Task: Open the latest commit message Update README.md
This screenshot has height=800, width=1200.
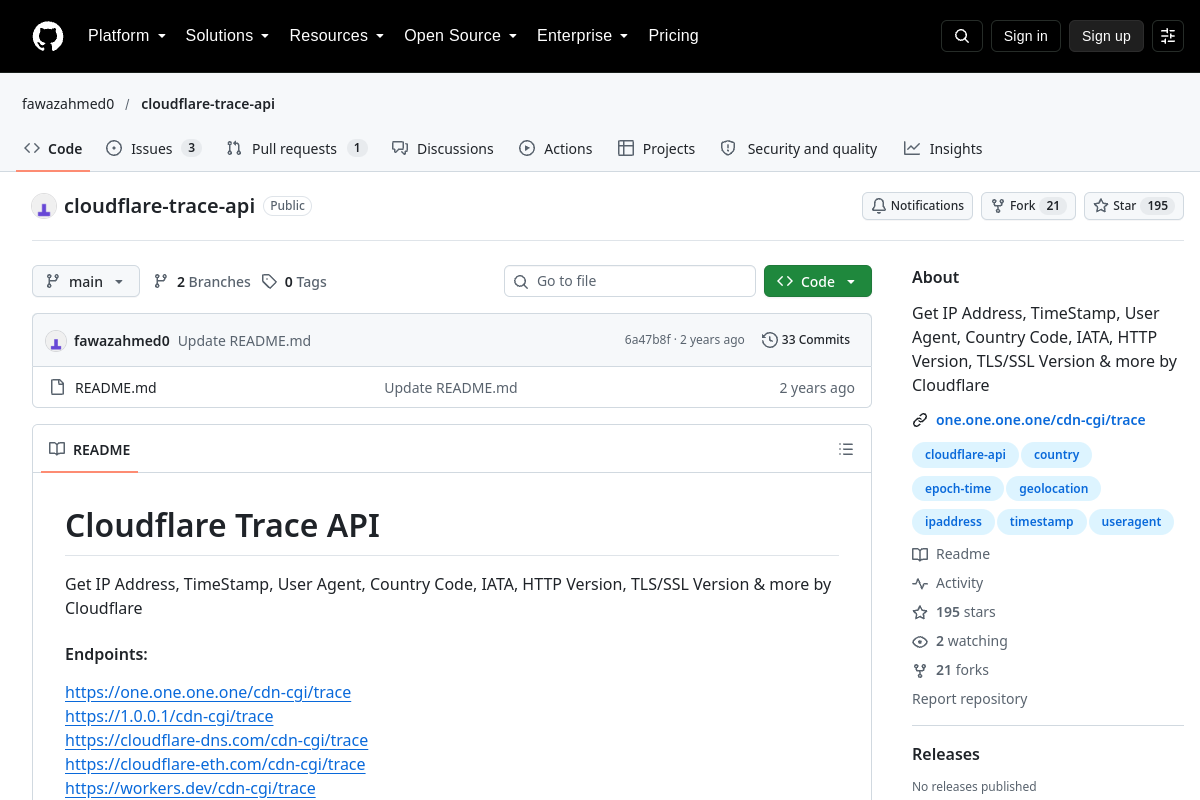Action: (x=244, y=340)
